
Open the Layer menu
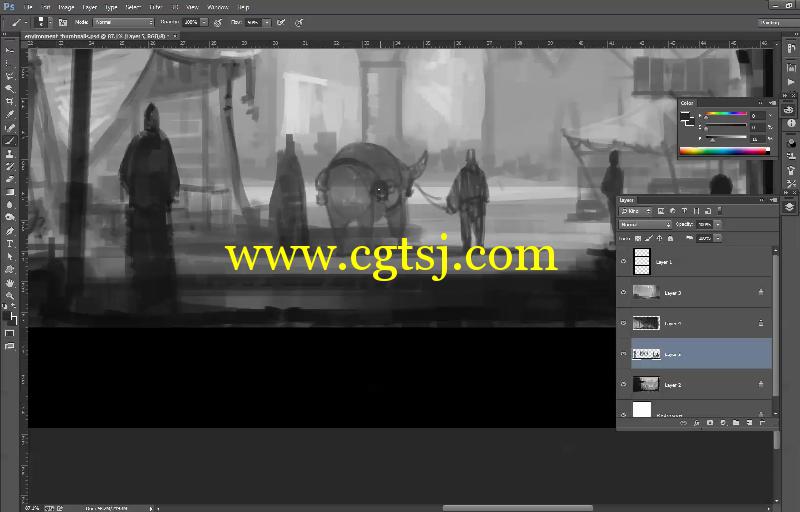point(90,7)
